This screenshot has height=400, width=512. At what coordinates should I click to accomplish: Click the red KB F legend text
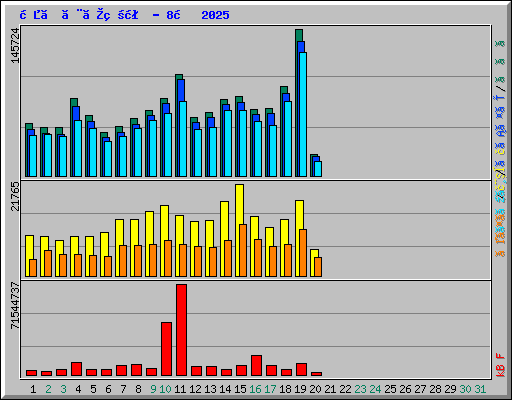pos(500,365)
